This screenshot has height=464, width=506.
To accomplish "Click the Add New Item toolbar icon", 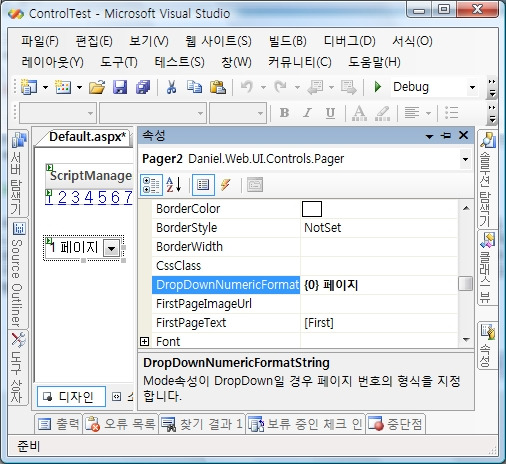I will [63, 87].
